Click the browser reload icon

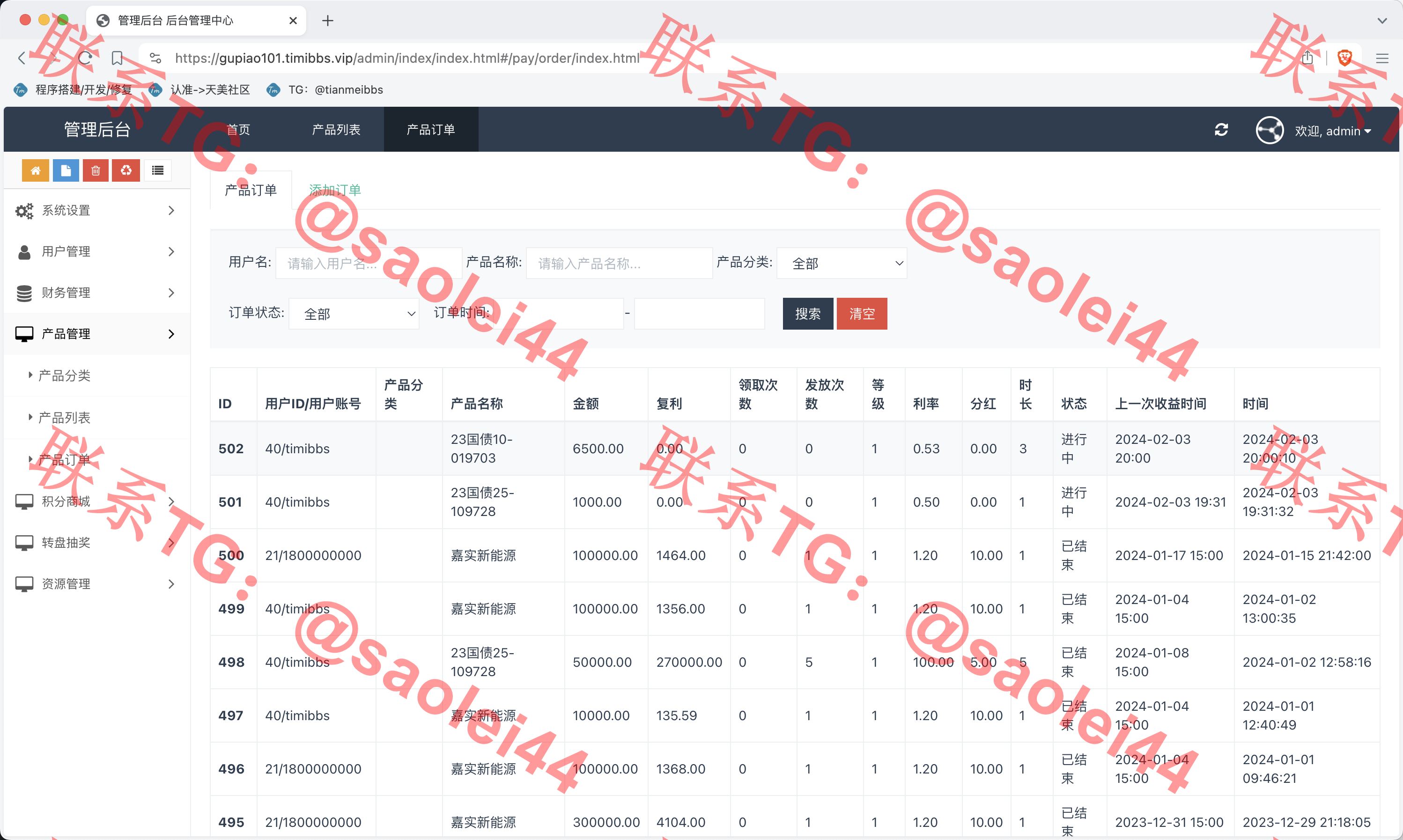[85, 58]
